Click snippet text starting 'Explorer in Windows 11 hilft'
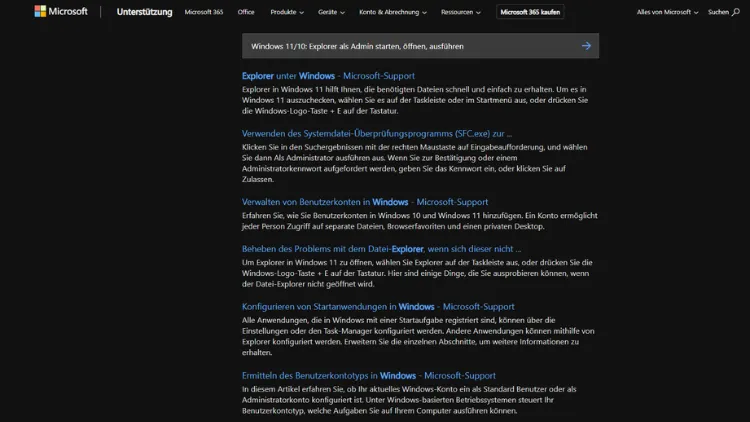This screenshot has width=750, height=422. [415, 100]
